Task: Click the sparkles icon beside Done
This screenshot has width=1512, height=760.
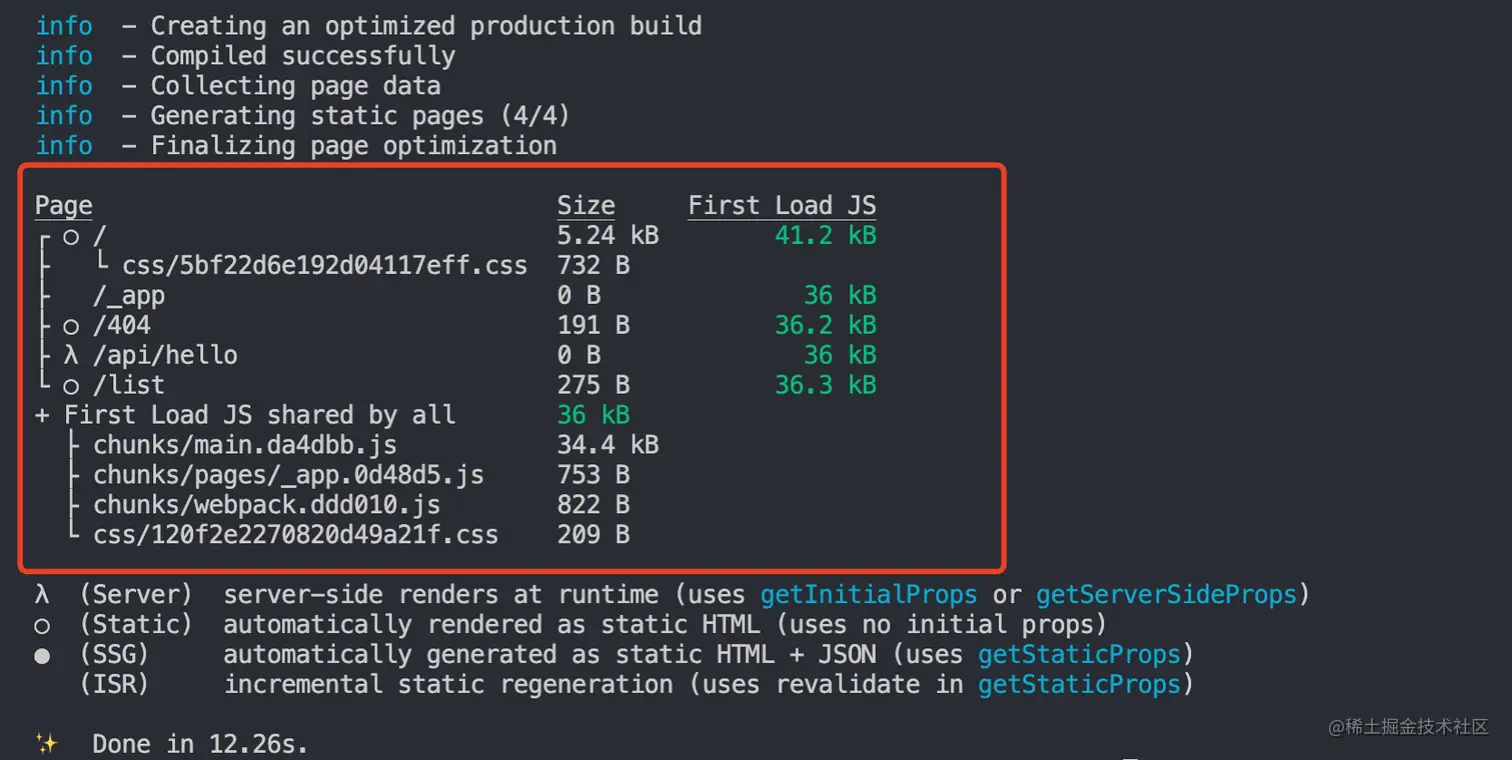Action: click(46, 743)
